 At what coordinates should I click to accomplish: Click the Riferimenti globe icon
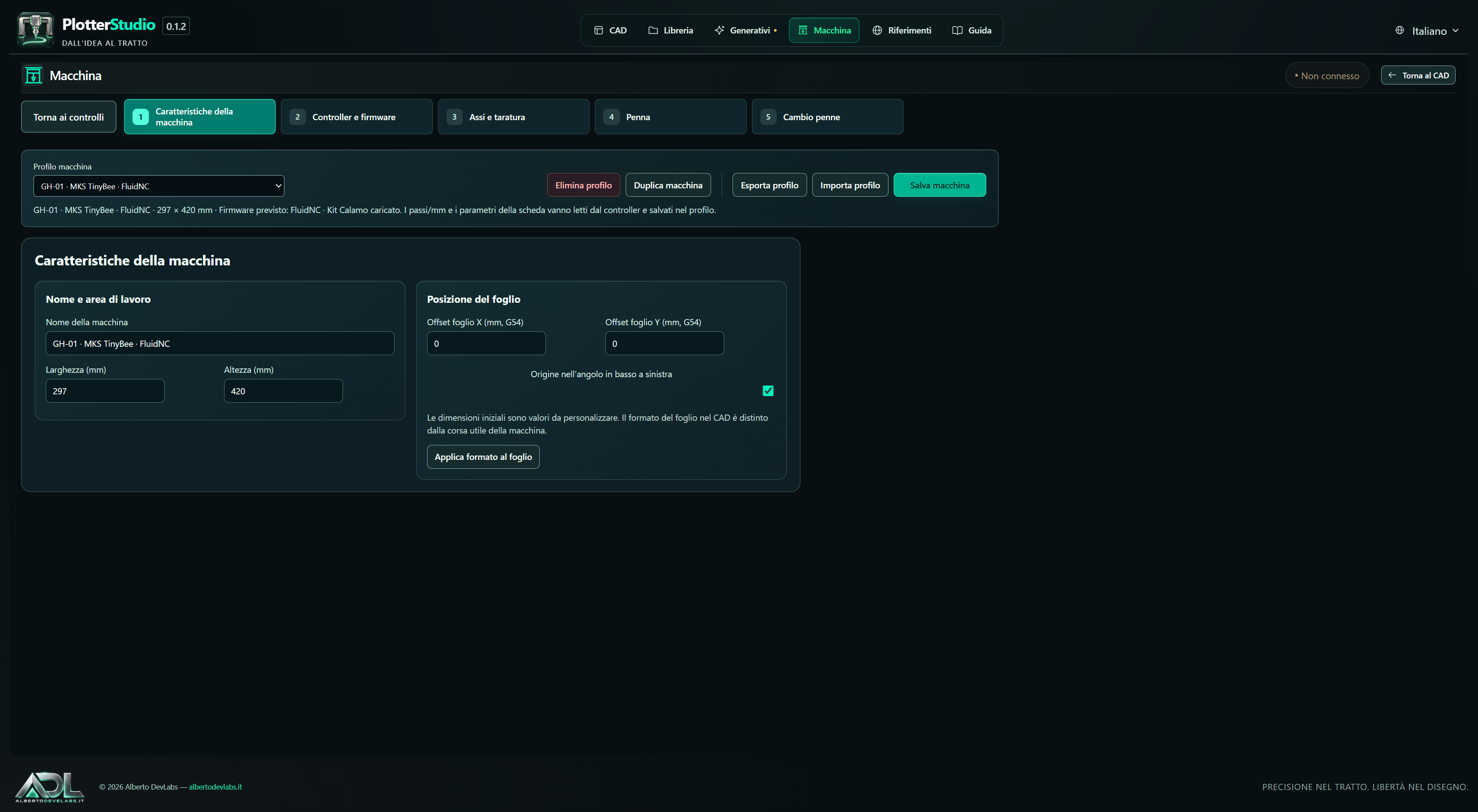pyautogui.click(x=877, y=30)
